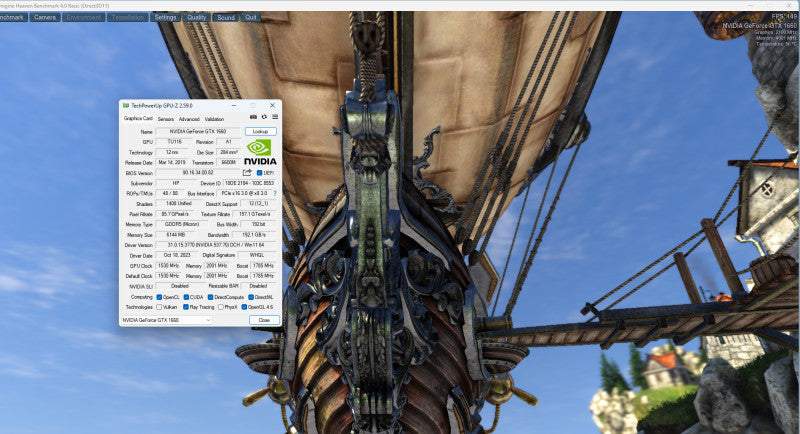Toggle the OpenGL 4.6 checkbox
The image size is (800, 434).
[244, 307]
